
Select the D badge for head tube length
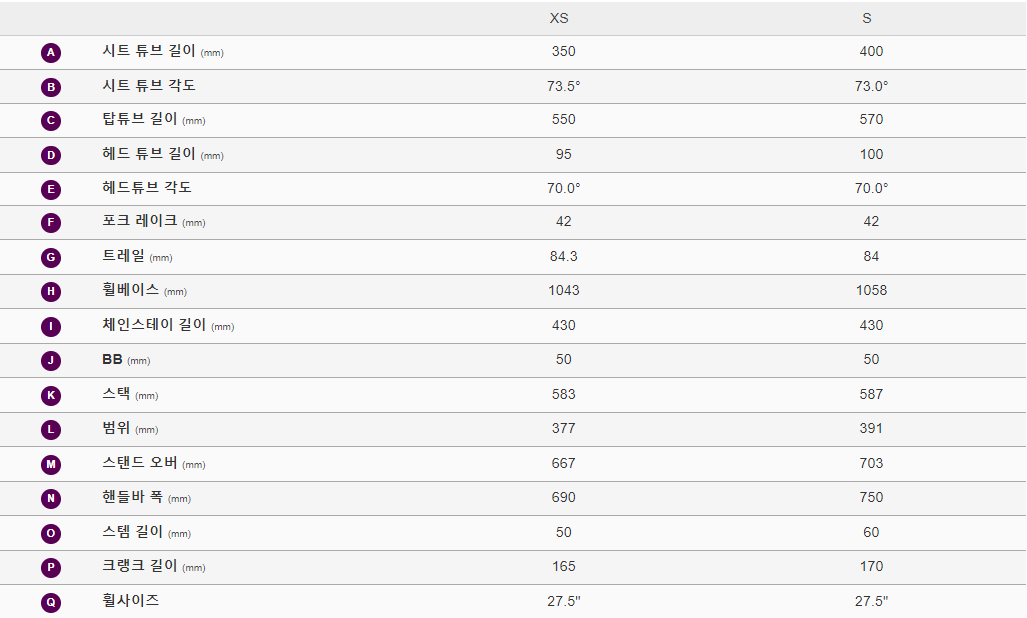point(51,155)
